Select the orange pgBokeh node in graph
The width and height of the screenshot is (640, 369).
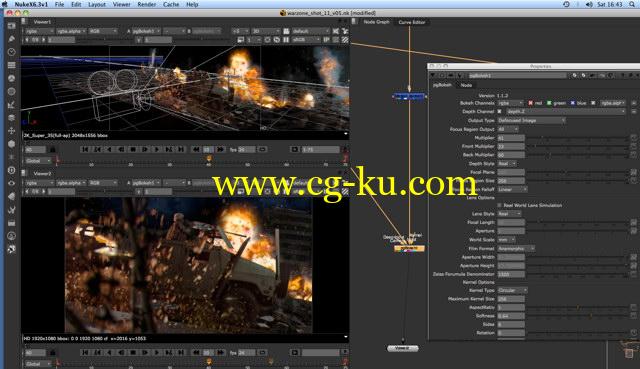[x=409, y=248]
